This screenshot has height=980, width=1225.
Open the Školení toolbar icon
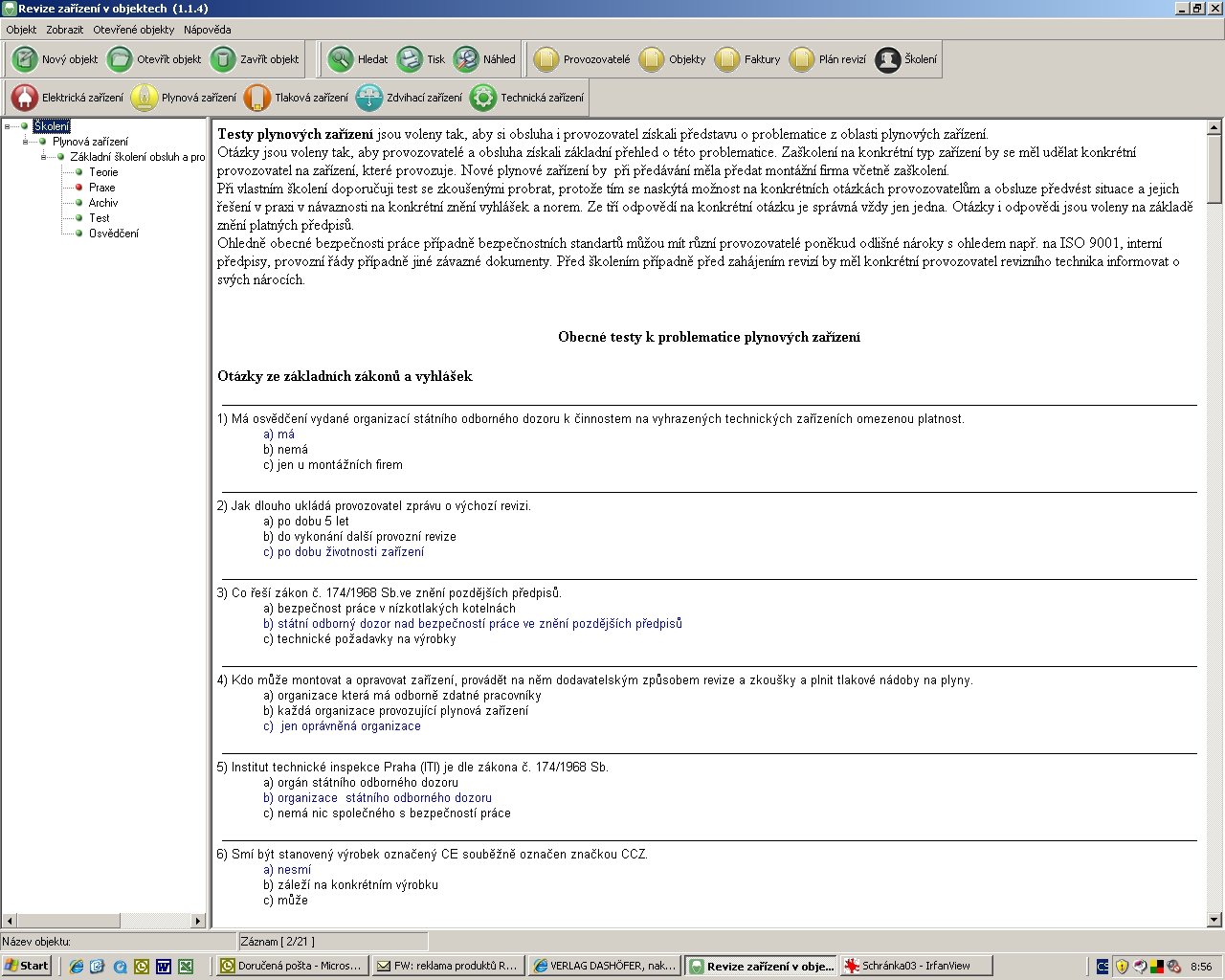(x=888, y=59)
